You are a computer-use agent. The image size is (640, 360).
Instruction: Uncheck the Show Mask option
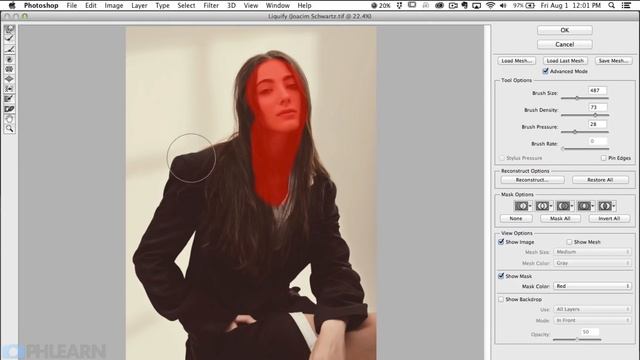click(x=501, y=276)
